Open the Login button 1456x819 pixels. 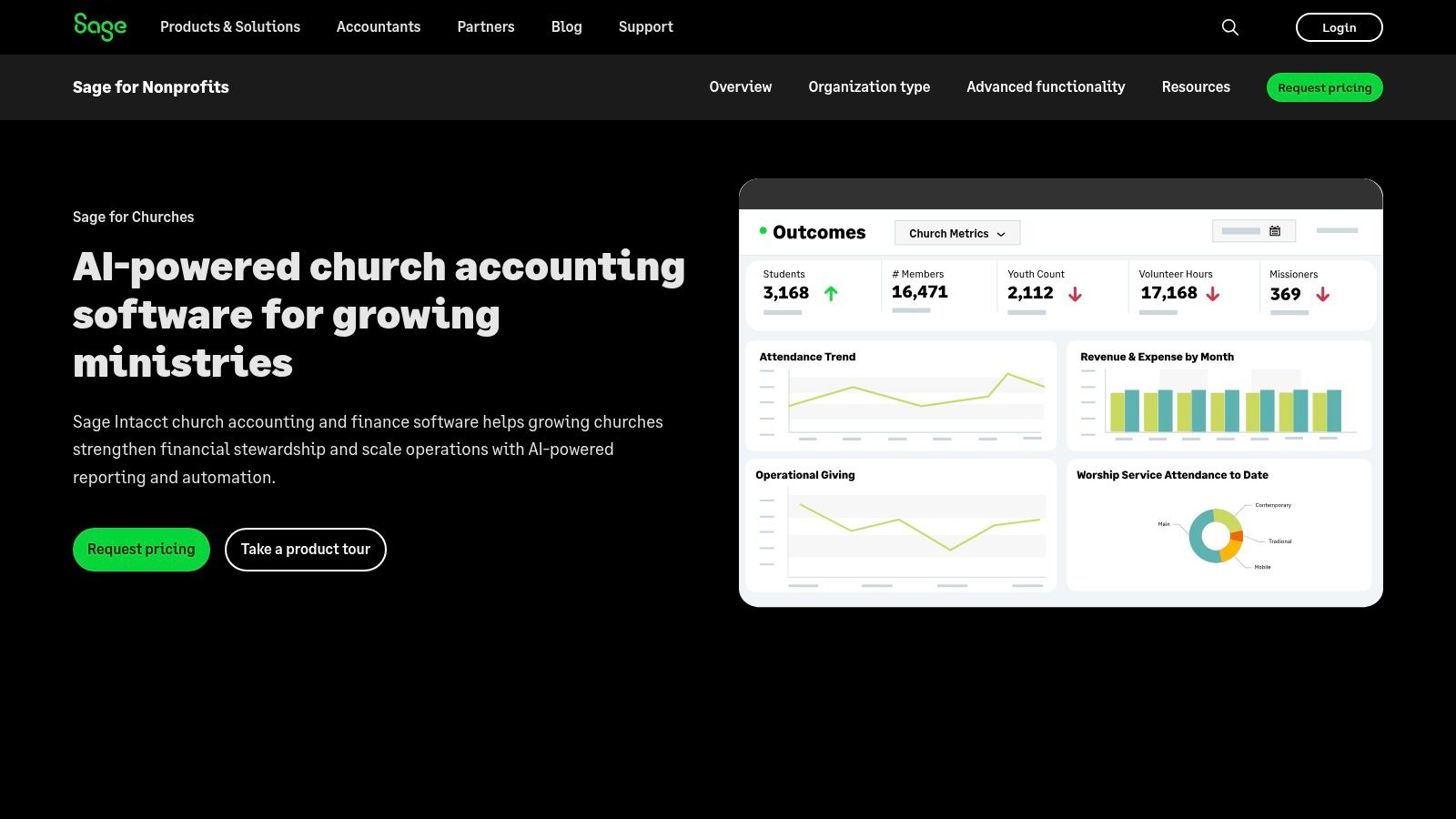coord(1339,27)
